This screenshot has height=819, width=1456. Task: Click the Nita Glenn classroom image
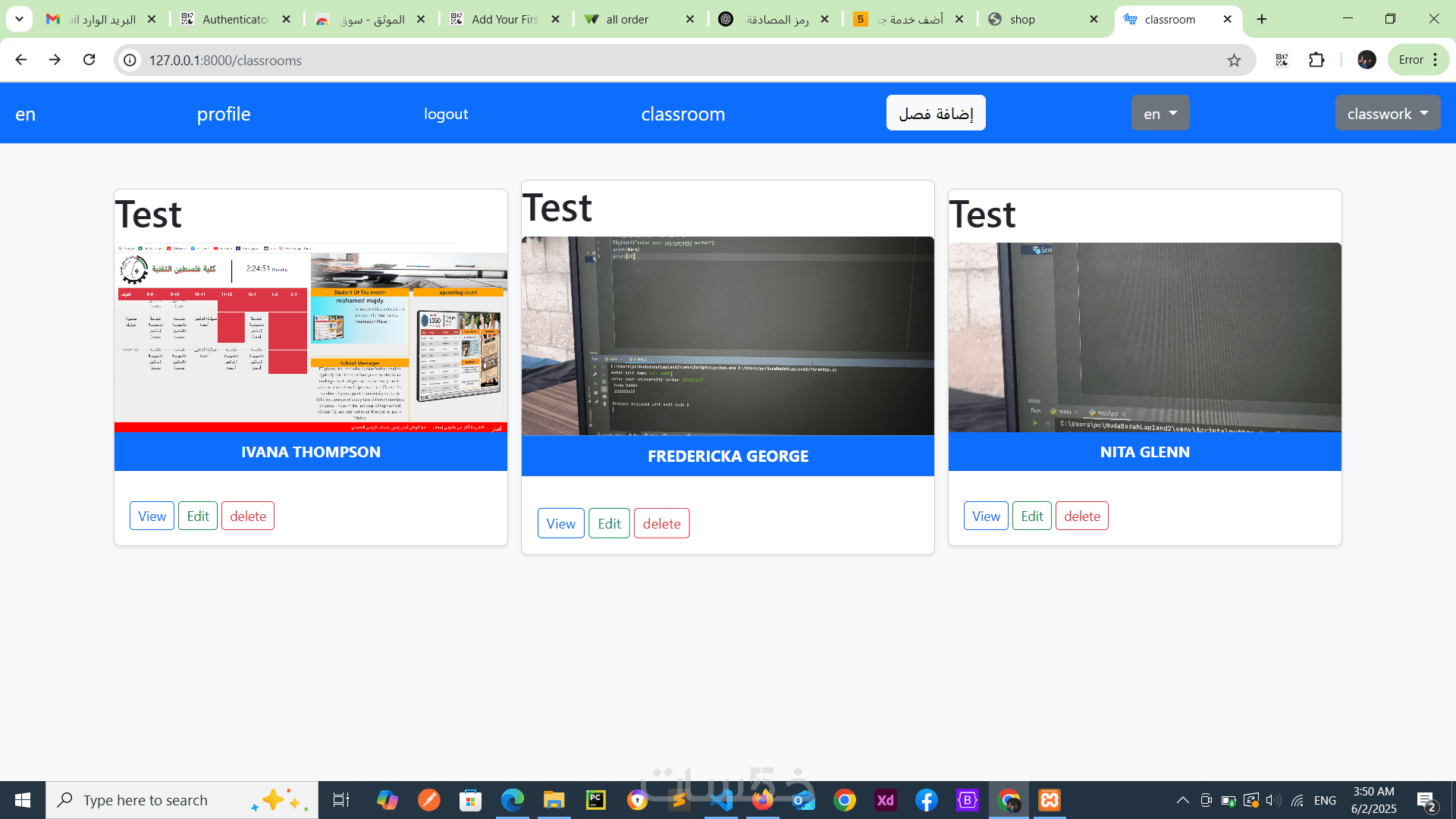tap(1144, 337)
